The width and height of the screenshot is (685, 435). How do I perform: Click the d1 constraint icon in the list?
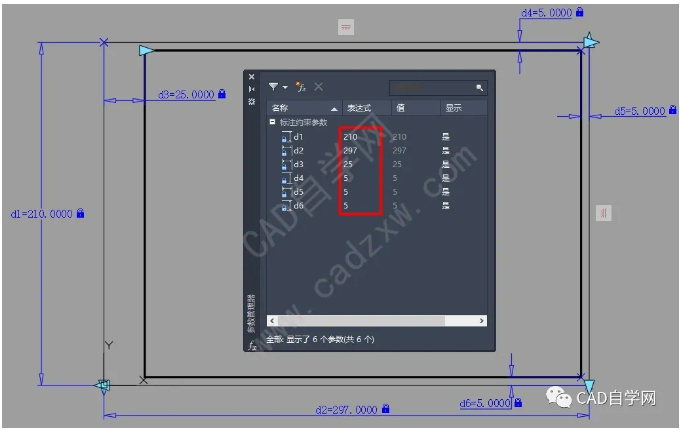click(x=287, y=137)
